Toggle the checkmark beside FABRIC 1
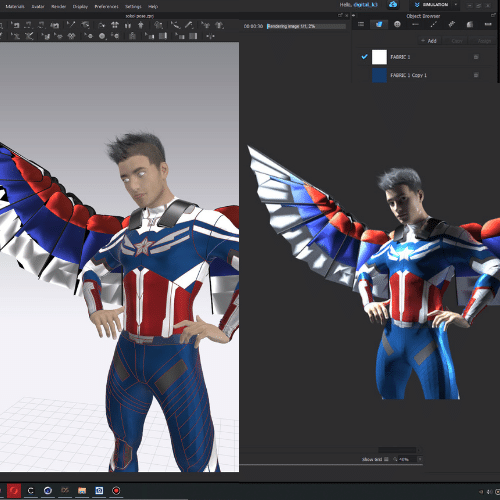Screen dimensions: 500x500 (x=364, y=57)
